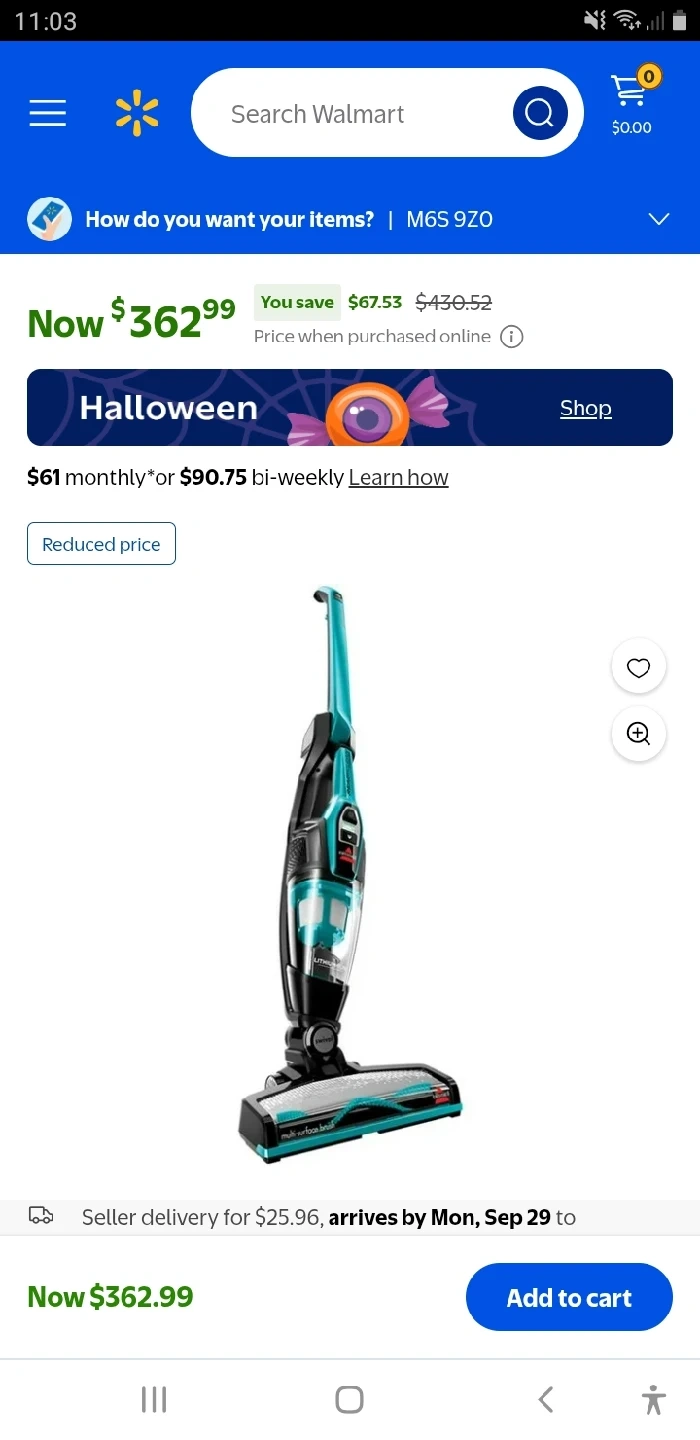Image resolution: width=700 pixels, height=1440 pixels.
Task: Tap the delivery truck icon
Action: [x=41, y=1216]
